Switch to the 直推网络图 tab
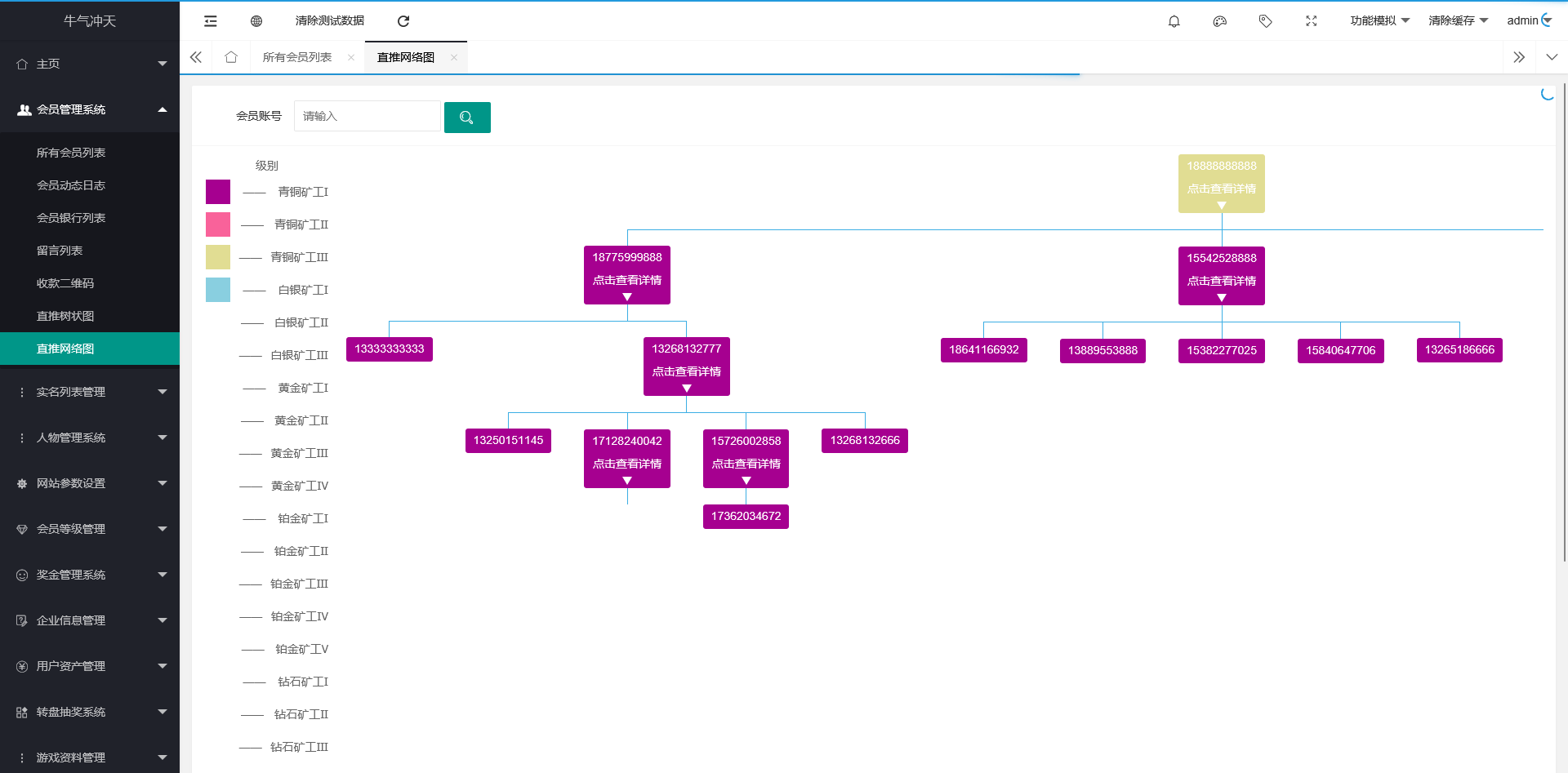 406,57
